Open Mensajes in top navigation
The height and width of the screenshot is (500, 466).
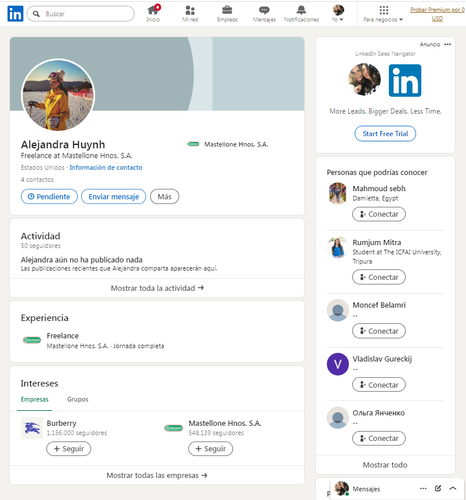(x=264, y=14)
